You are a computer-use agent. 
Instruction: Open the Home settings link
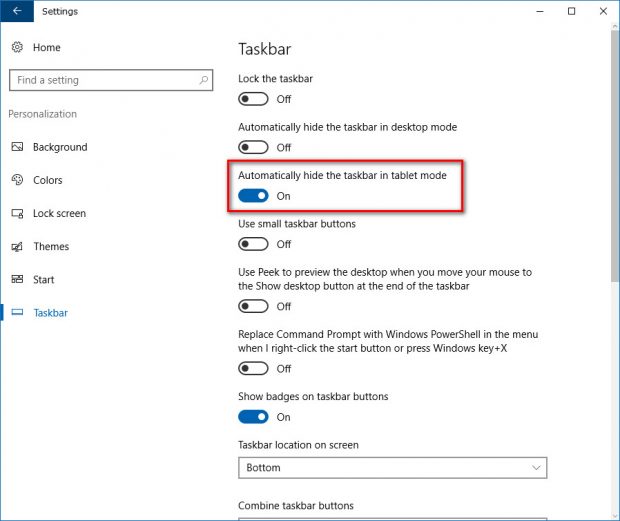point(47,47)
